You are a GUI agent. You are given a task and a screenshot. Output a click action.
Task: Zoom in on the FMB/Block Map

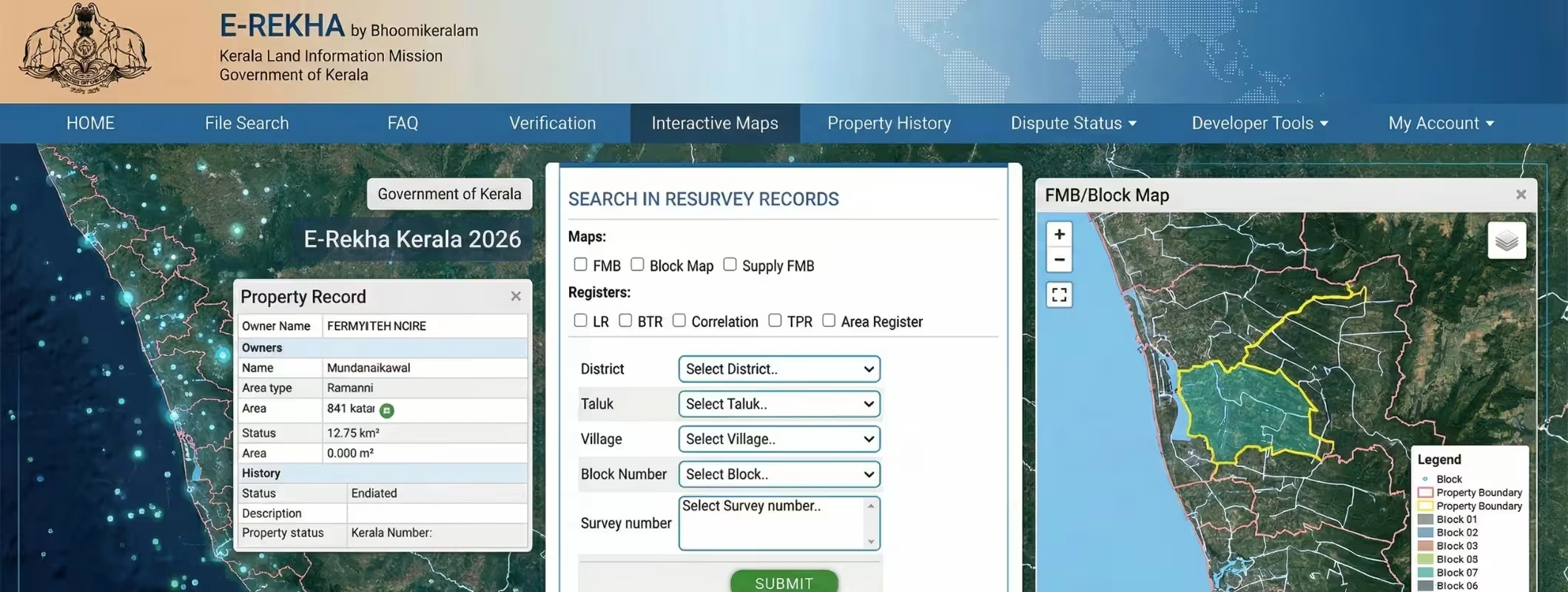tap(1059, 234)
